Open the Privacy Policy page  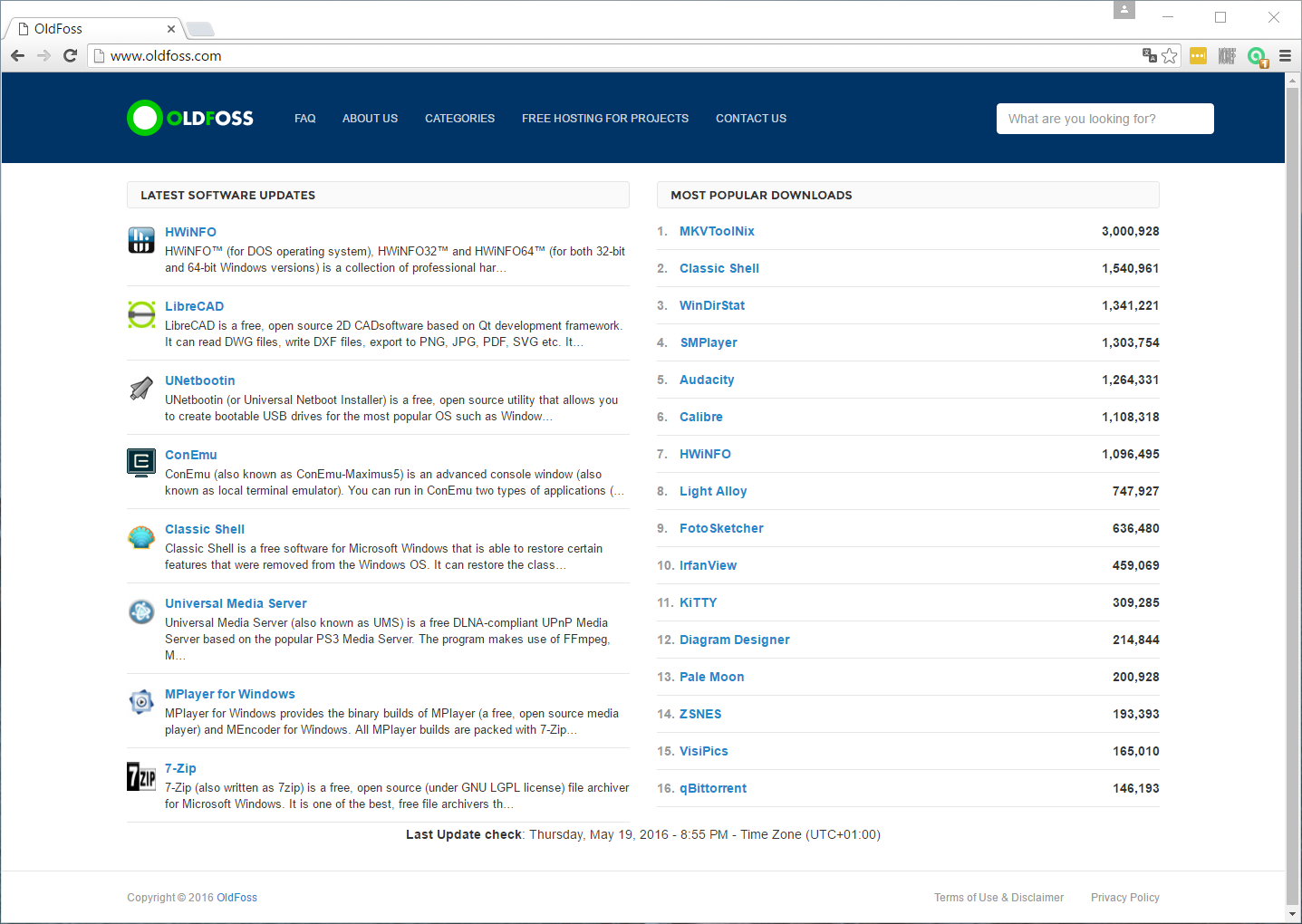pyautogui.click(x=1124, y=897)
